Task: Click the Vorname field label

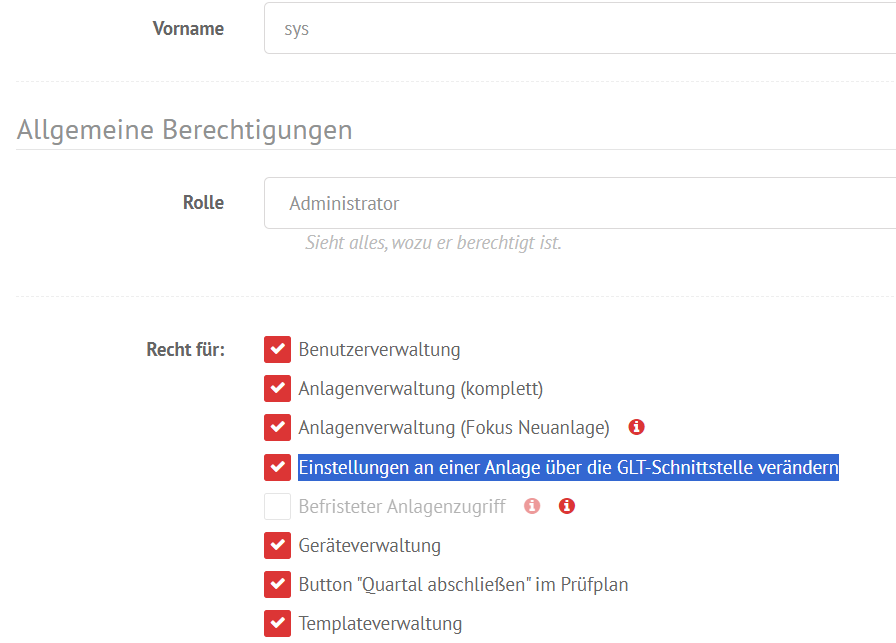Action: (188, 28)
